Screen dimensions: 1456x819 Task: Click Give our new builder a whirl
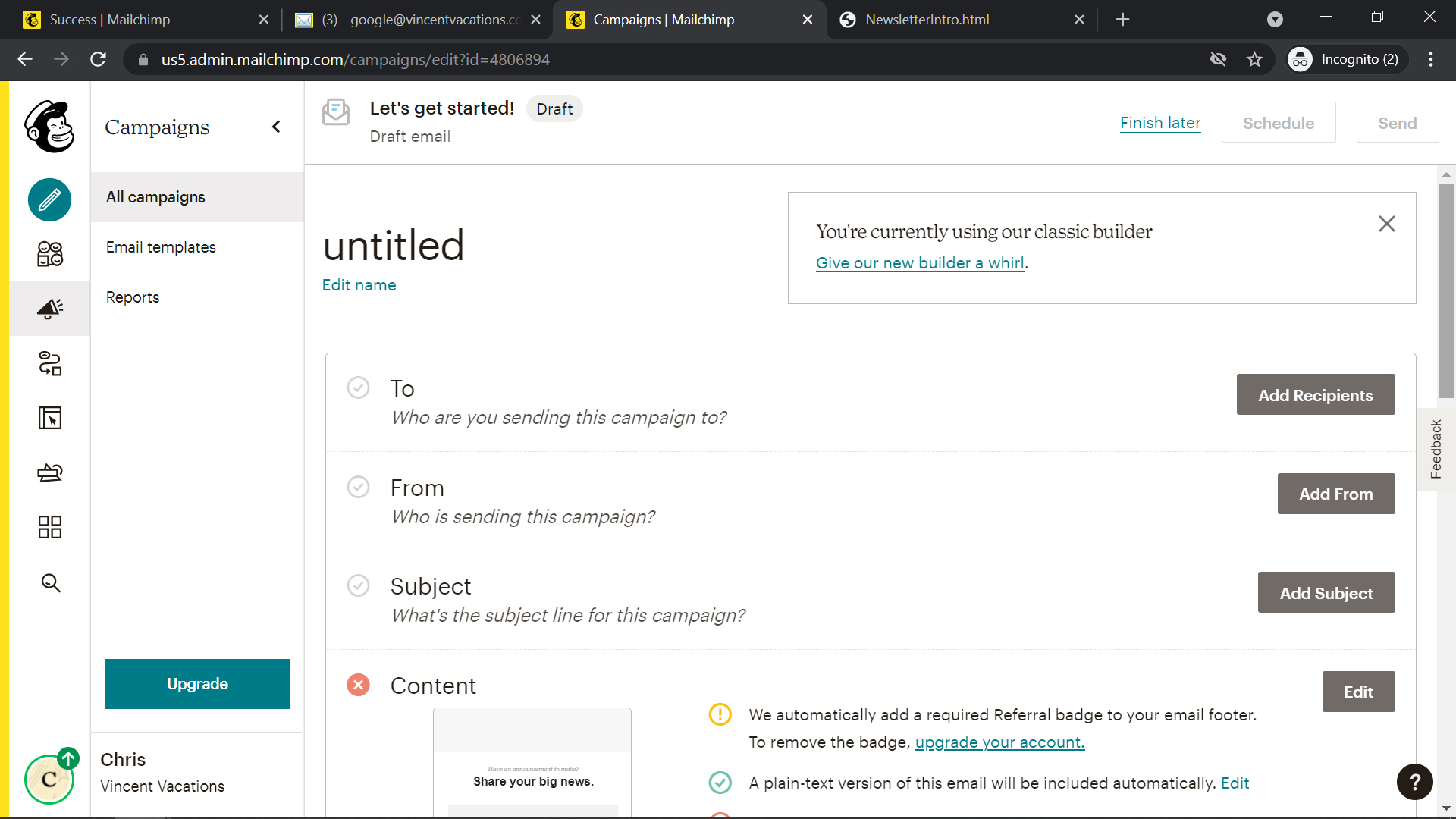point(920,263)
